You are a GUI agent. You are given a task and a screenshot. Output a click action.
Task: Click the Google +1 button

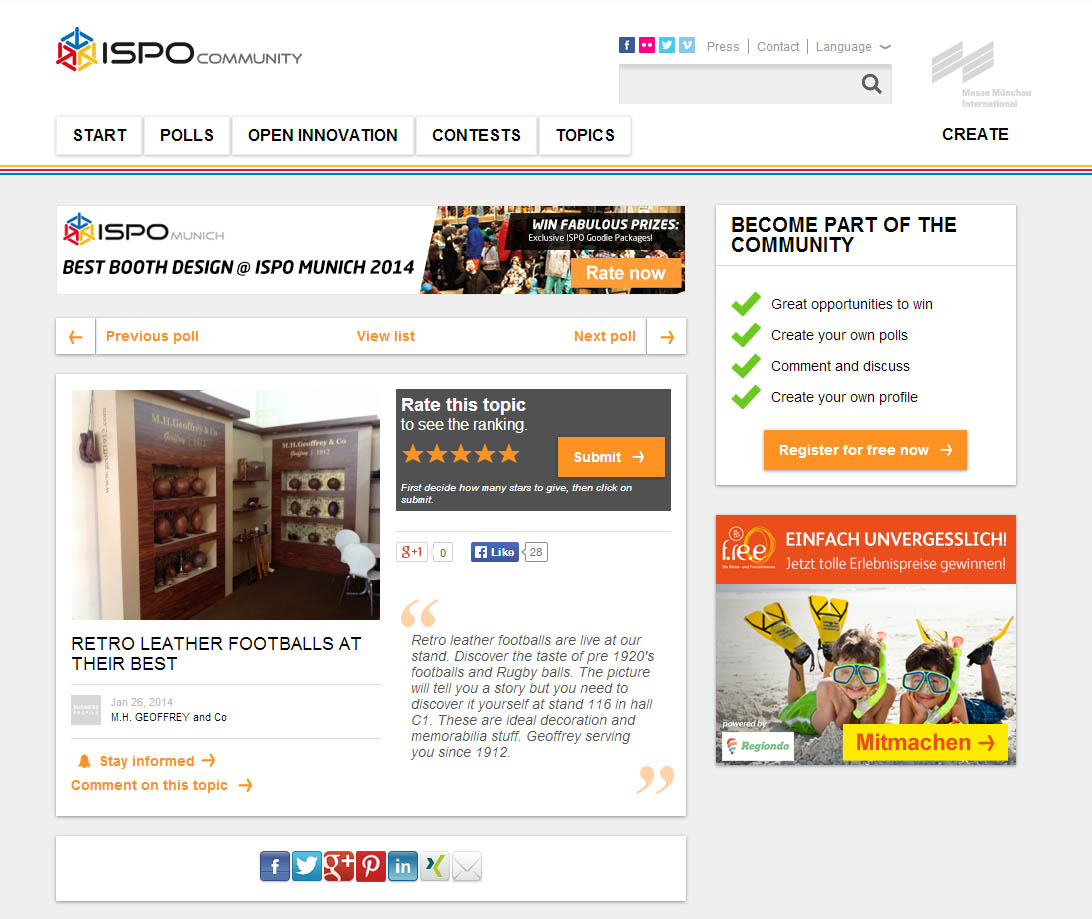pyautogui.click(x=412, y=552)
